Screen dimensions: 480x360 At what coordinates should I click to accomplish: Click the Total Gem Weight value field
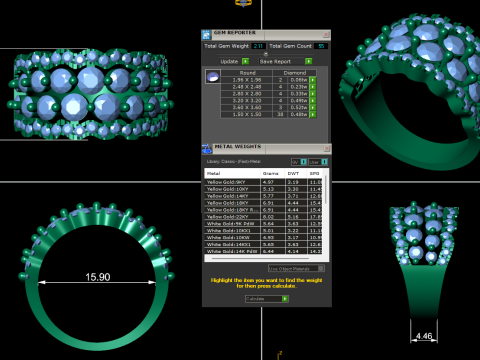pos(258,46)
